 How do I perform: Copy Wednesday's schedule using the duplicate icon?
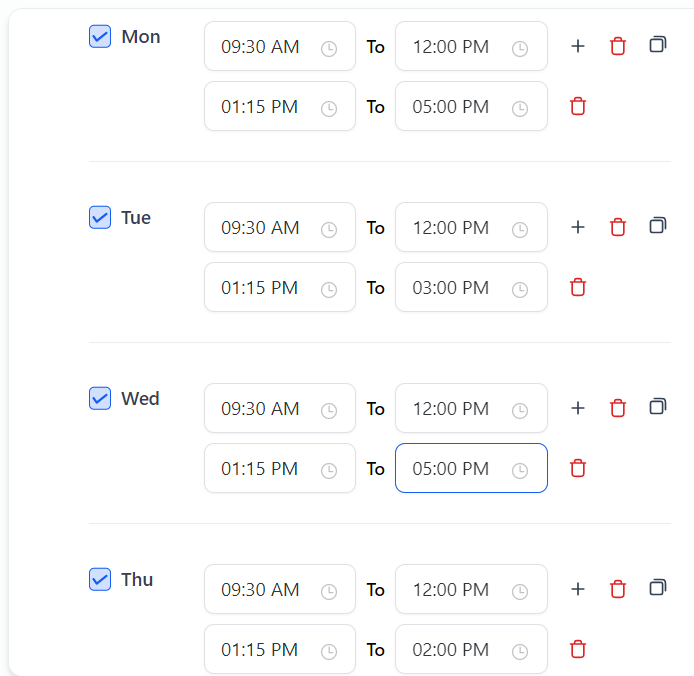tap(657, 407)
